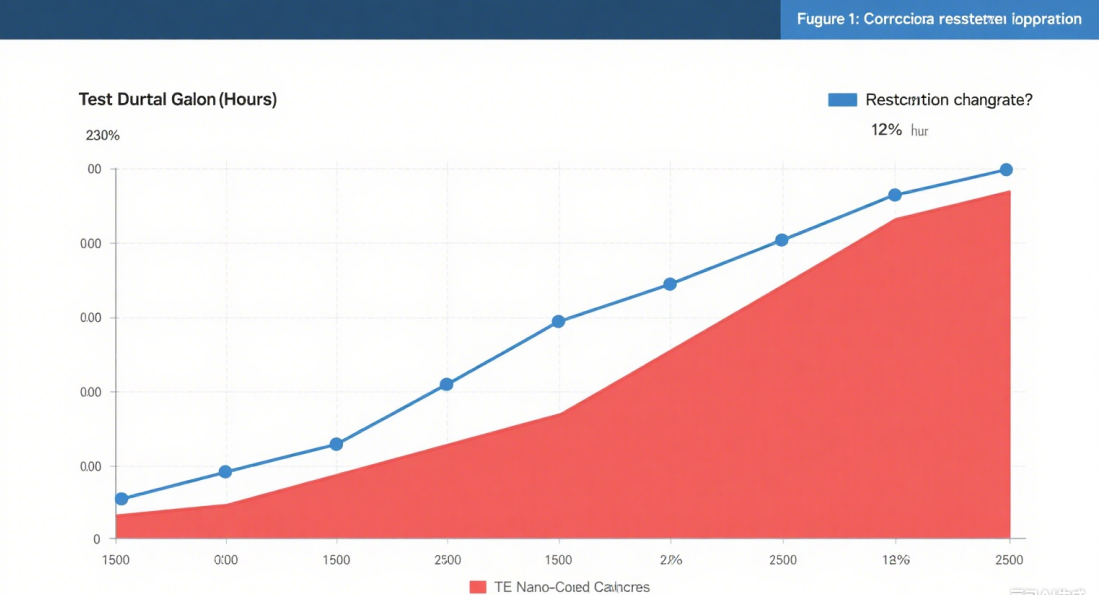1099x595 pixels.
Task: Click blue data point above 12% axis label
Action: coord(895,195)
